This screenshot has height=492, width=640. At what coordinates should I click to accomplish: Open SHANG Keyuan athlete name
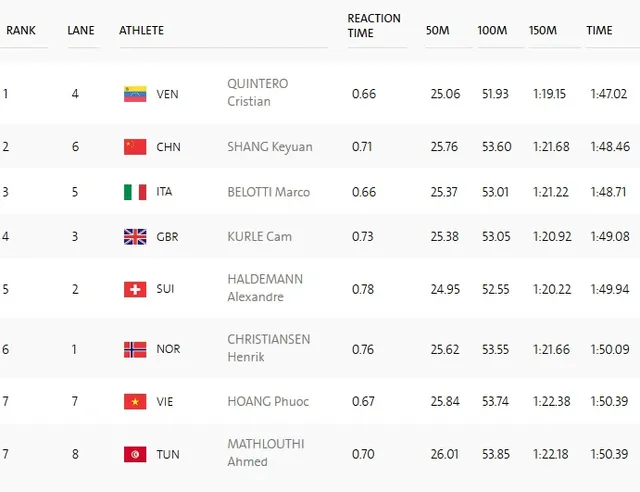[x=270, y=147]
